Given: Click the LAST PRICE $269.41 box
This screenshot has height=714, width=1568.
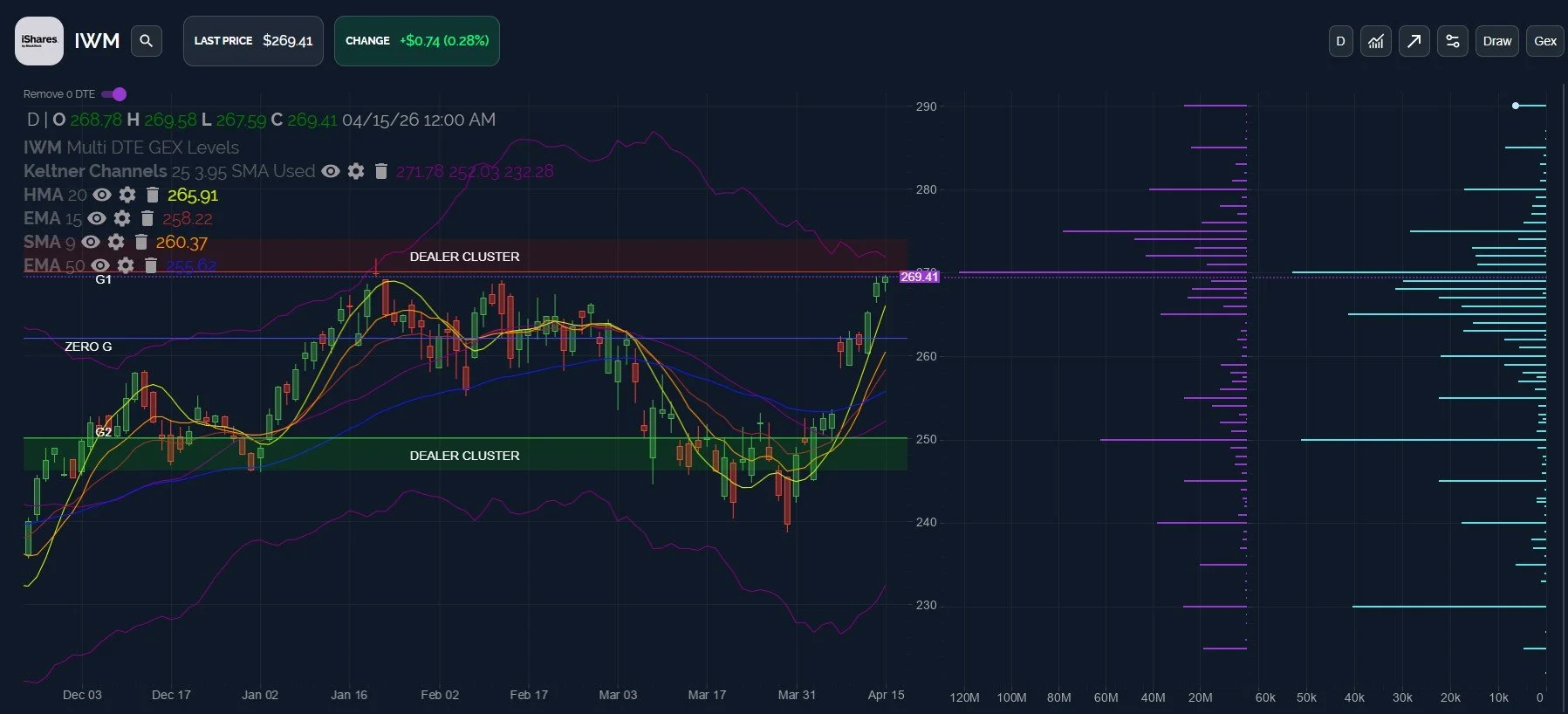Looking at the screenshot, I should click(x=253, y=41).
